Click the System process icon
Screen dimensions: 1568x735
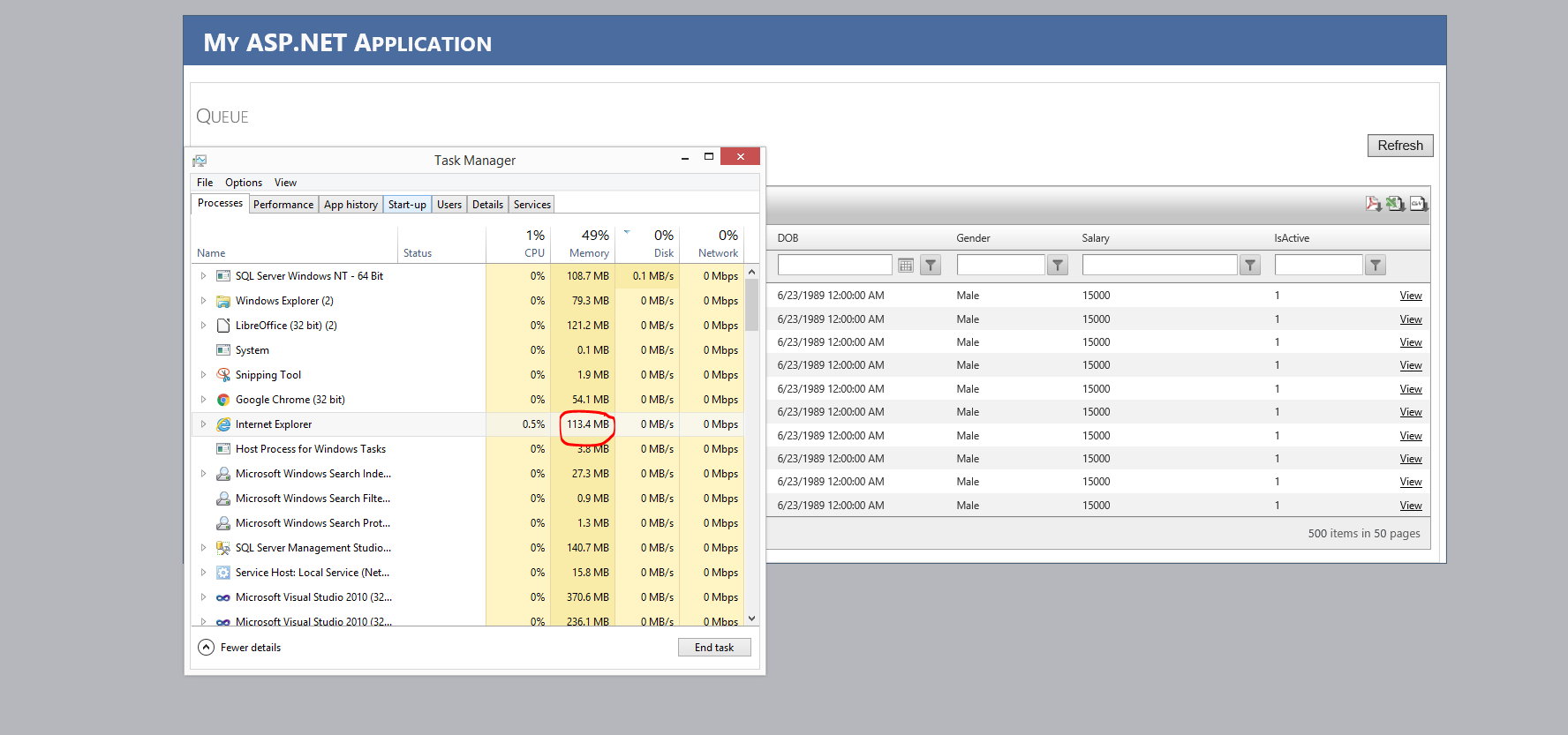223,350
